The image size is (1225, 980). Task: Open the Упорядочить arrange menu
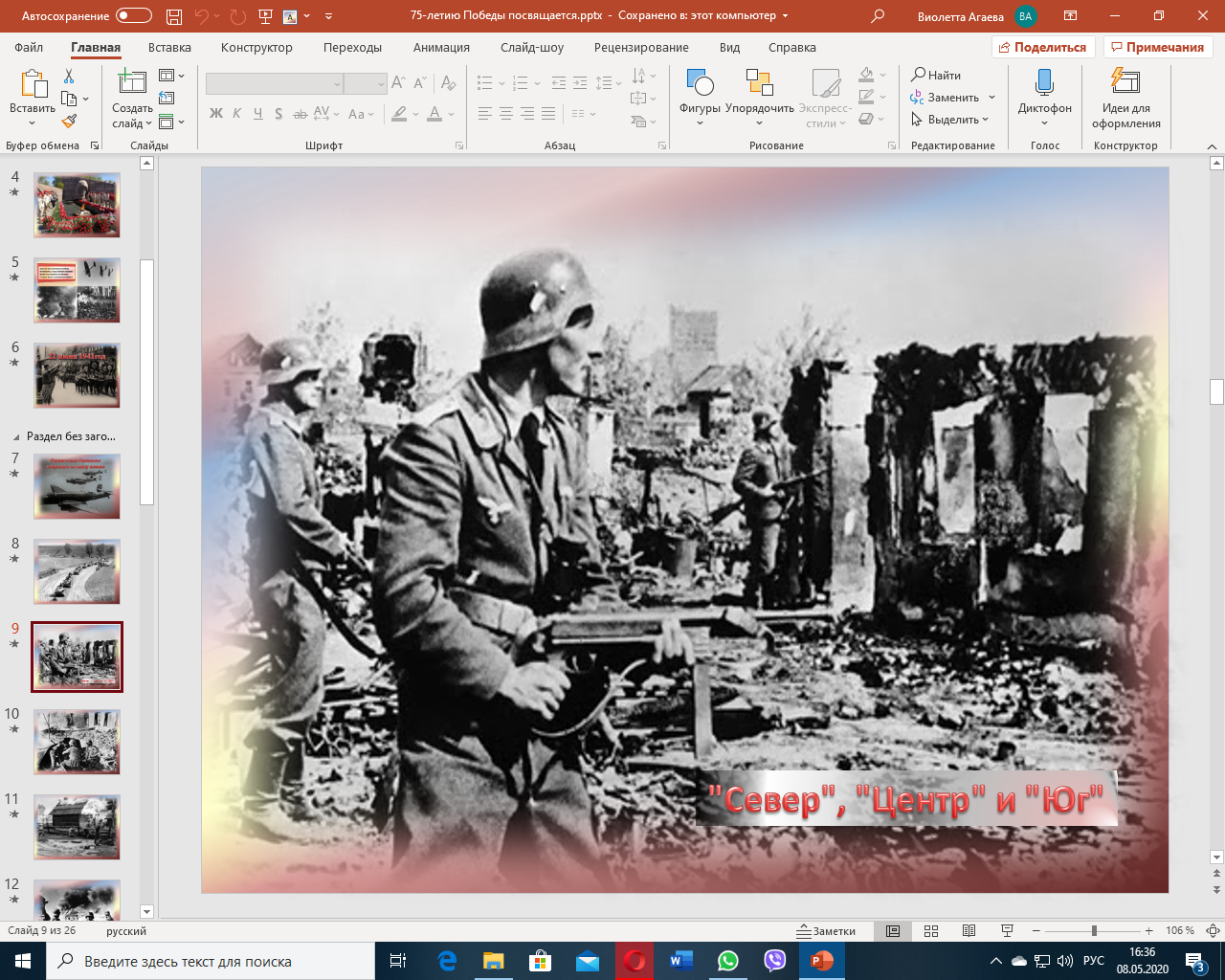(759, 94)
